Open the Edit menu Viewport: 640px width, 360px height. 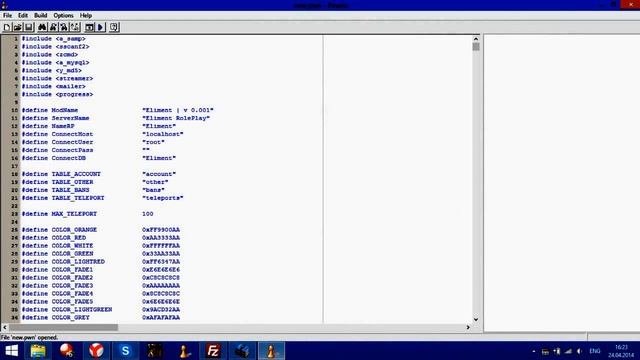[23, 16]
